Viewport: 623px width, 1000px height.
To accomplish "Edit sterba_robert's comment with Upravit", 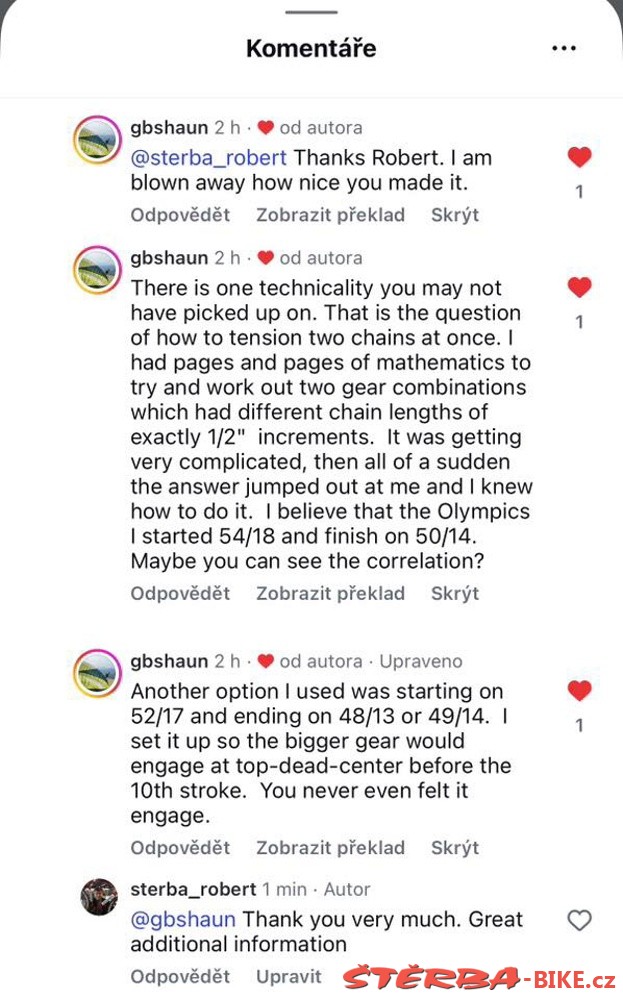I will (x=289, y=976).
